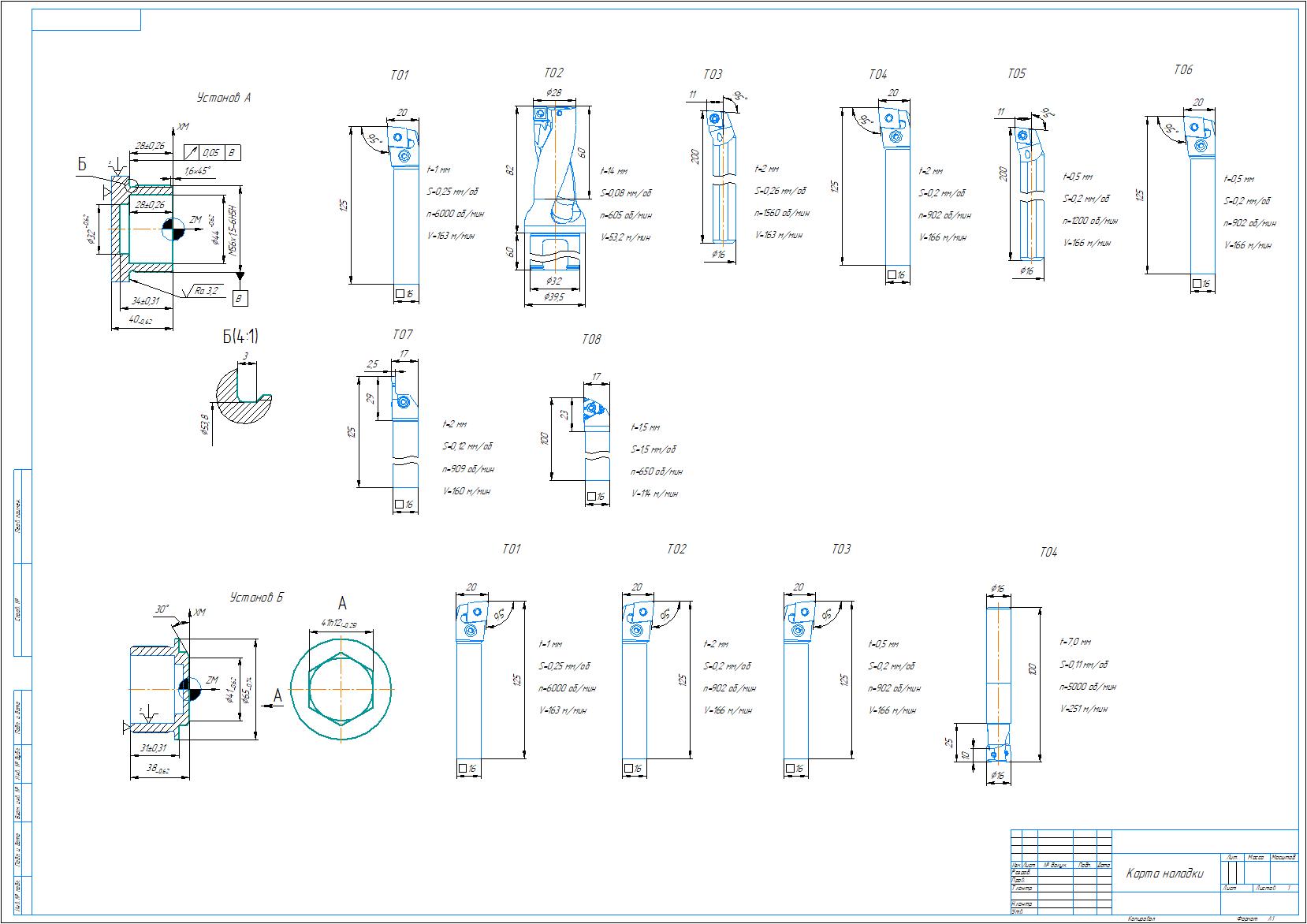Click the T07 grooving tool drawing

pyautogui.click(x=404, y=442)
